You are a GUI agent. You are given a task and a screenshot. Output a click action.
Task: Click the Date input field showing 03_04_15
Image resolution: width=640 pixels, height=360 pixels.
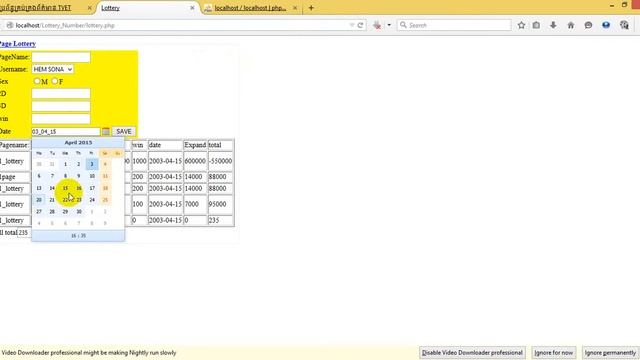point(66,132)
